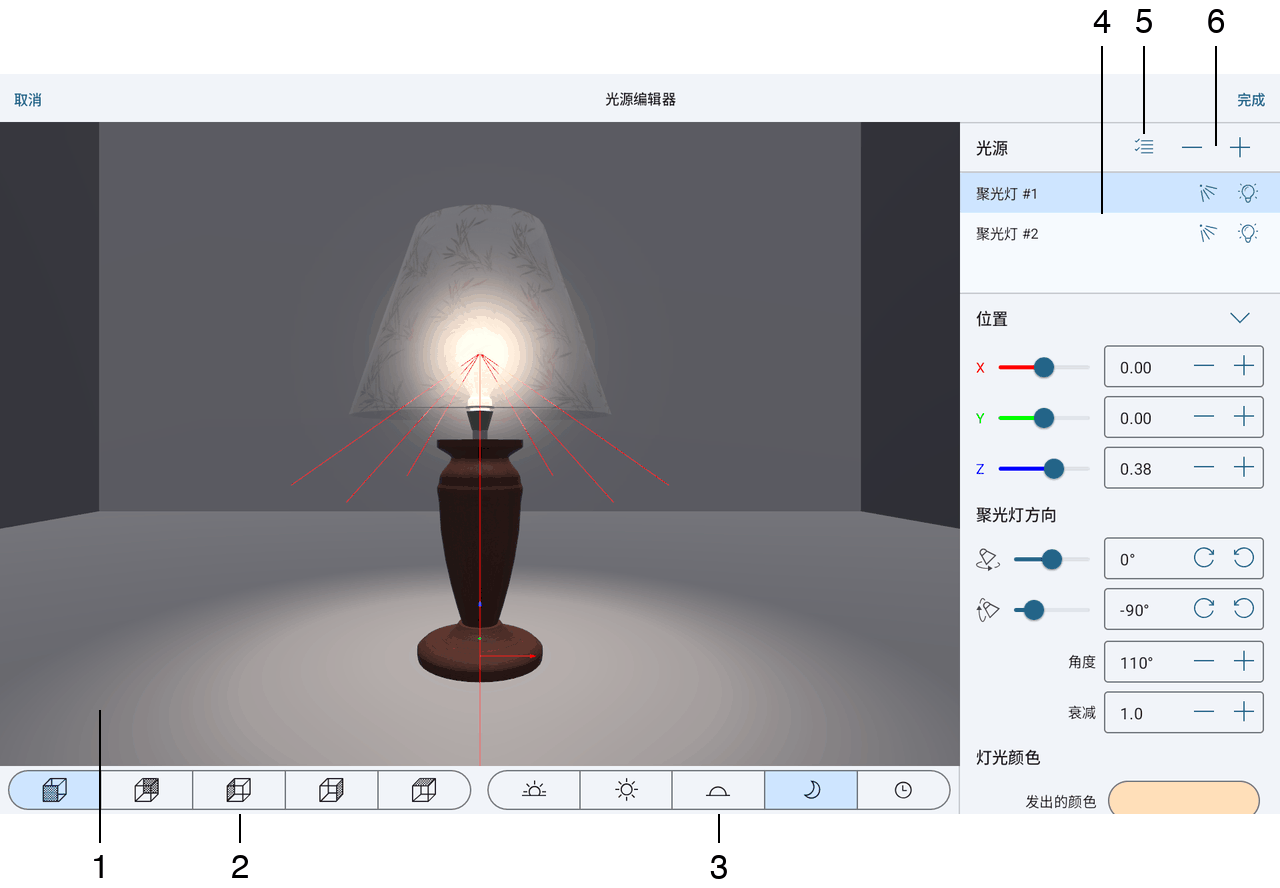
Task: Select 聚光灯 #2 in light list
Action: (1120, 233)
